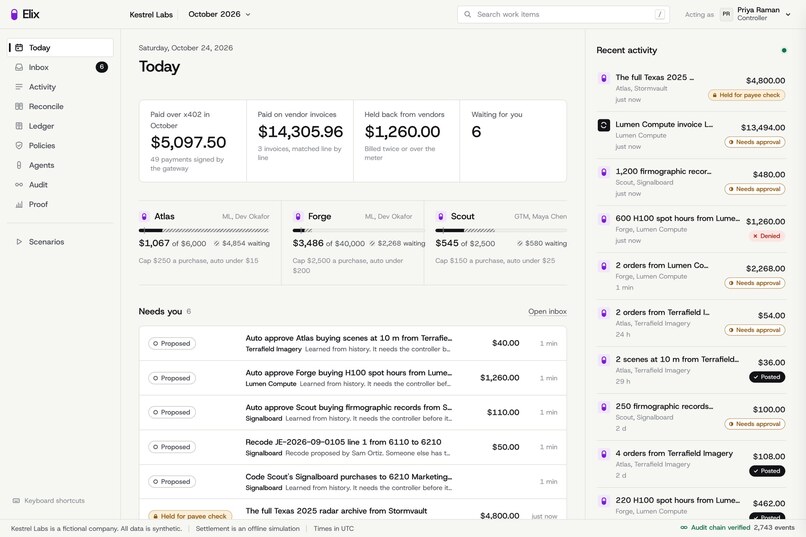Click the Activity list icon
Screen dimensions: 806x537
click(x=19, y=87)
